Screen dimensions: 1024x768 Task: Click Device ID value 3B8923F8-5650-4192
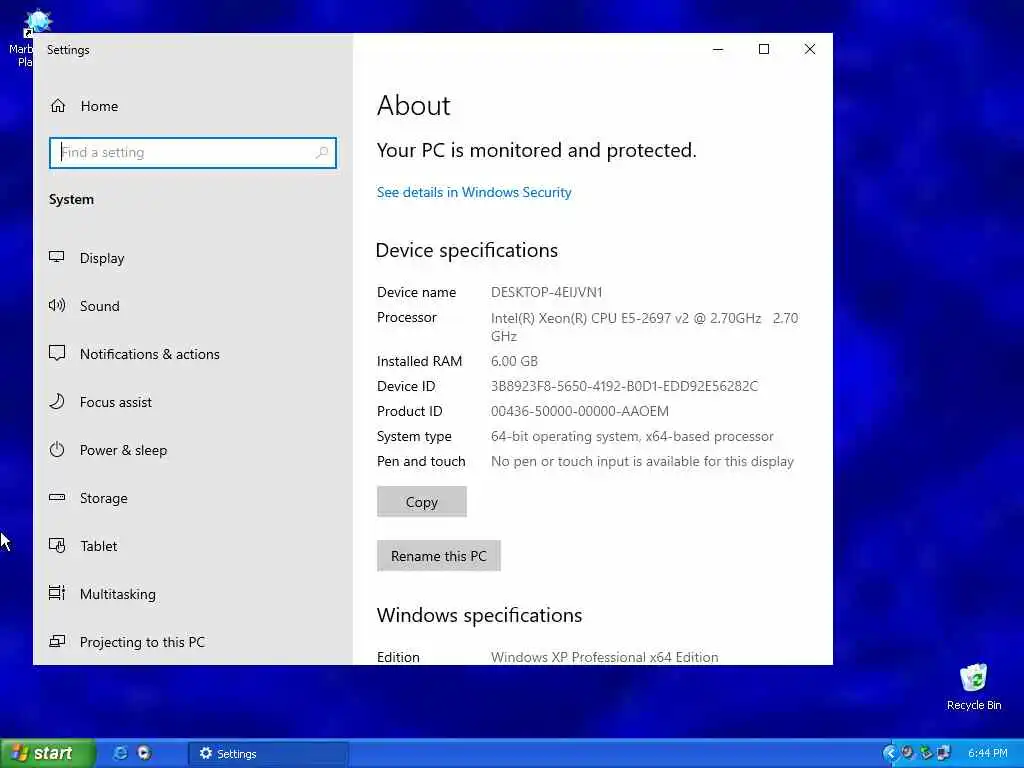(x=624, y=386)
